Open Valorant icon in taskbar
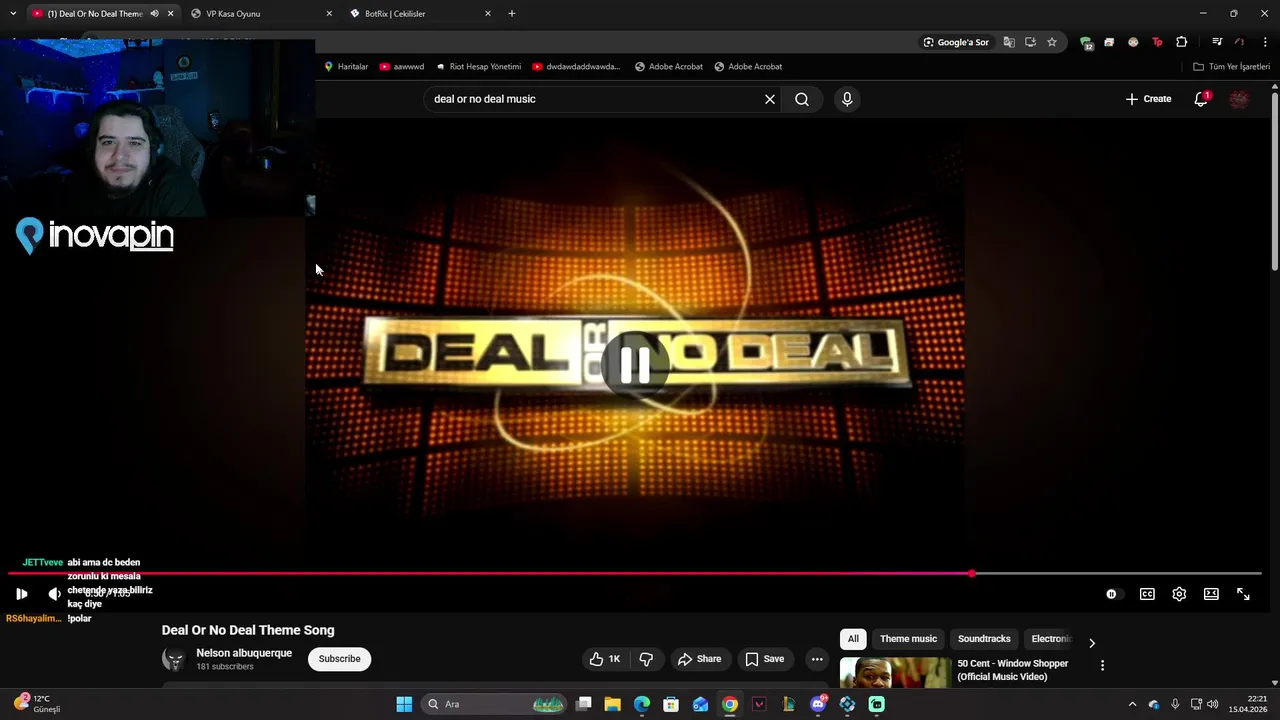The image size is (1280, 720). pos(759,704)
